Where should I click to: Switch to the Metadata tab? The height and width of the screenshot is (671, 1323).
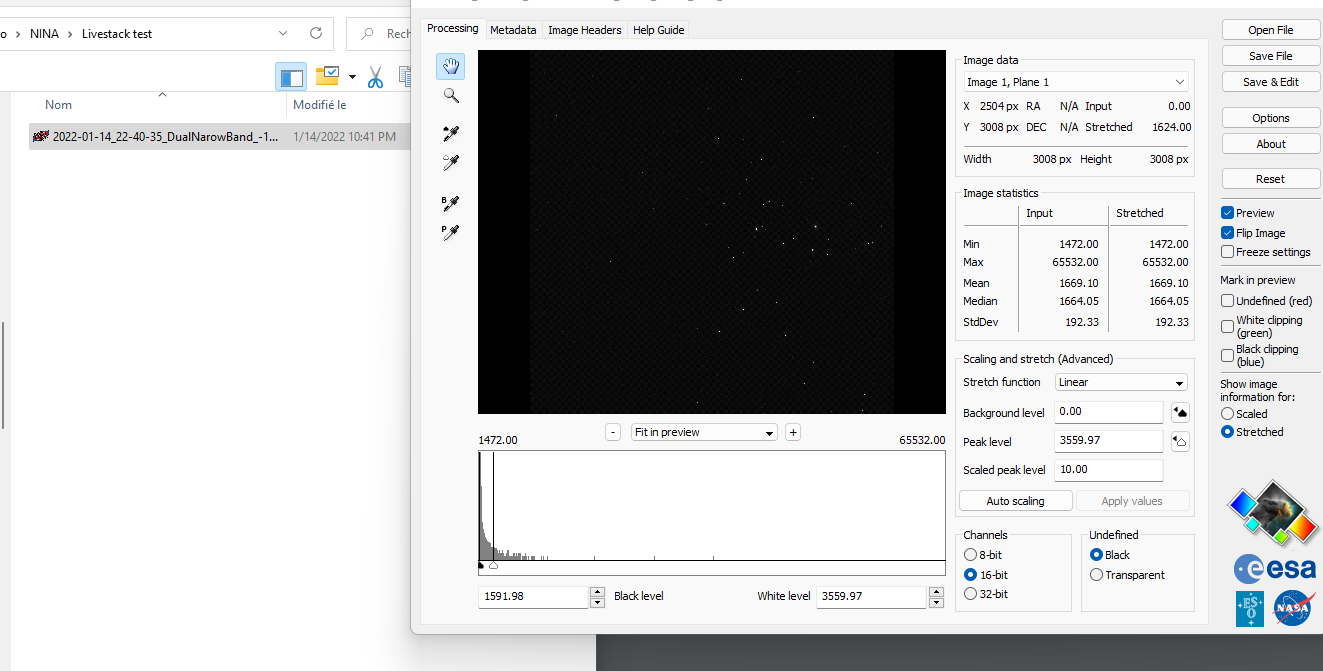pos(513,30)
